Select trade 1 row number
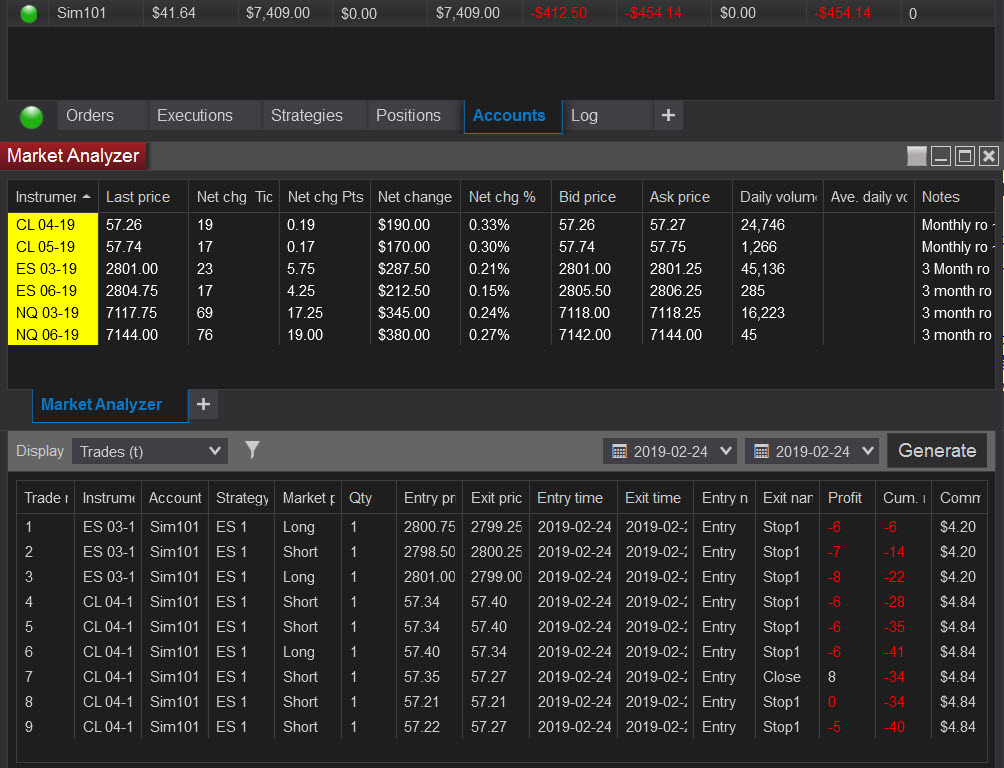Screen dimensions: 1004x768 (x=29, y=527)
